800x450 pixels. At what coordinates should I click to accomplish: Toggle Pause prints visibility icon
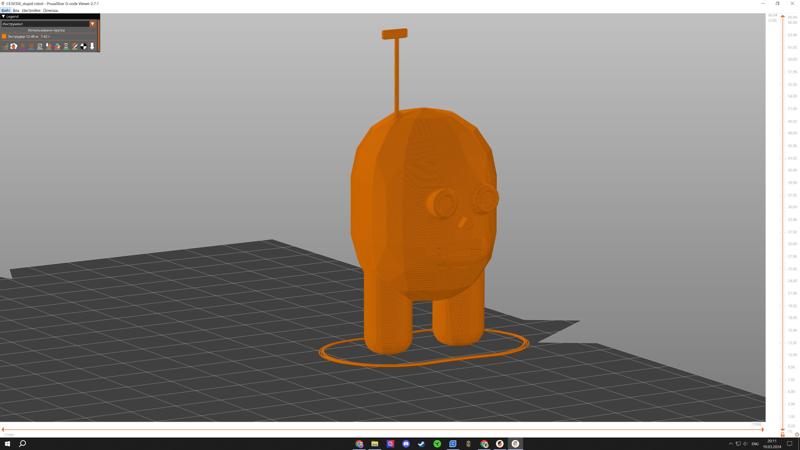pos(66,46)
